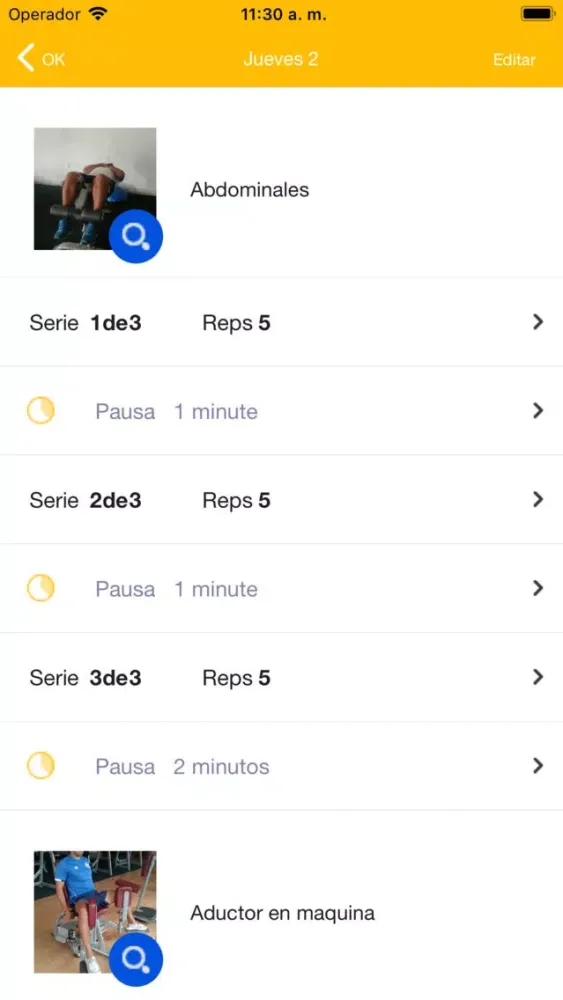Viewport: 563px width, 1000px height.
Task: Open the Abdominales exercise thumbnail
Action: click(95, 189)
